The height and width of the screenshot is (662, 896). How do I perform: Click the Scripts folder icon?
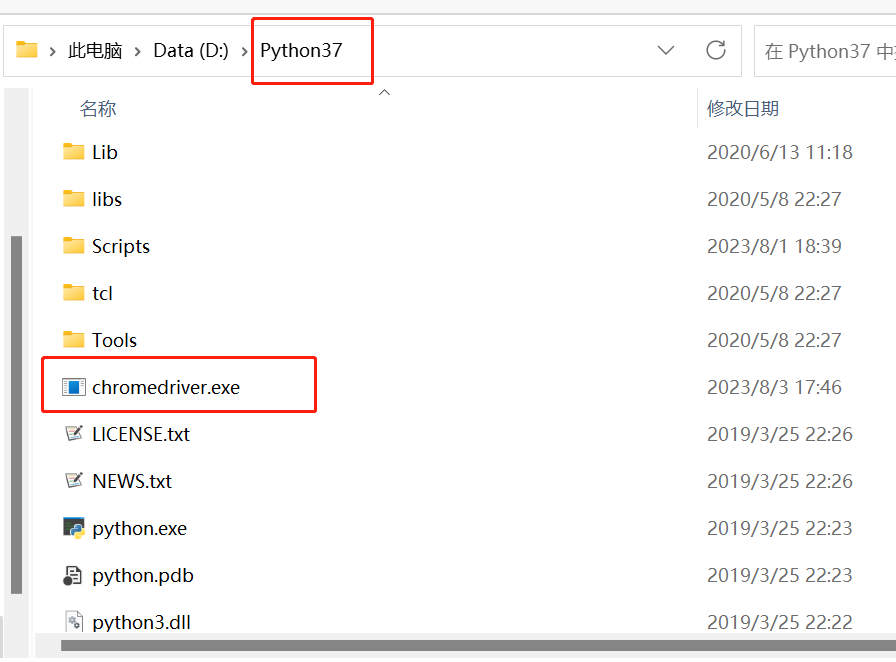[73, 246]
